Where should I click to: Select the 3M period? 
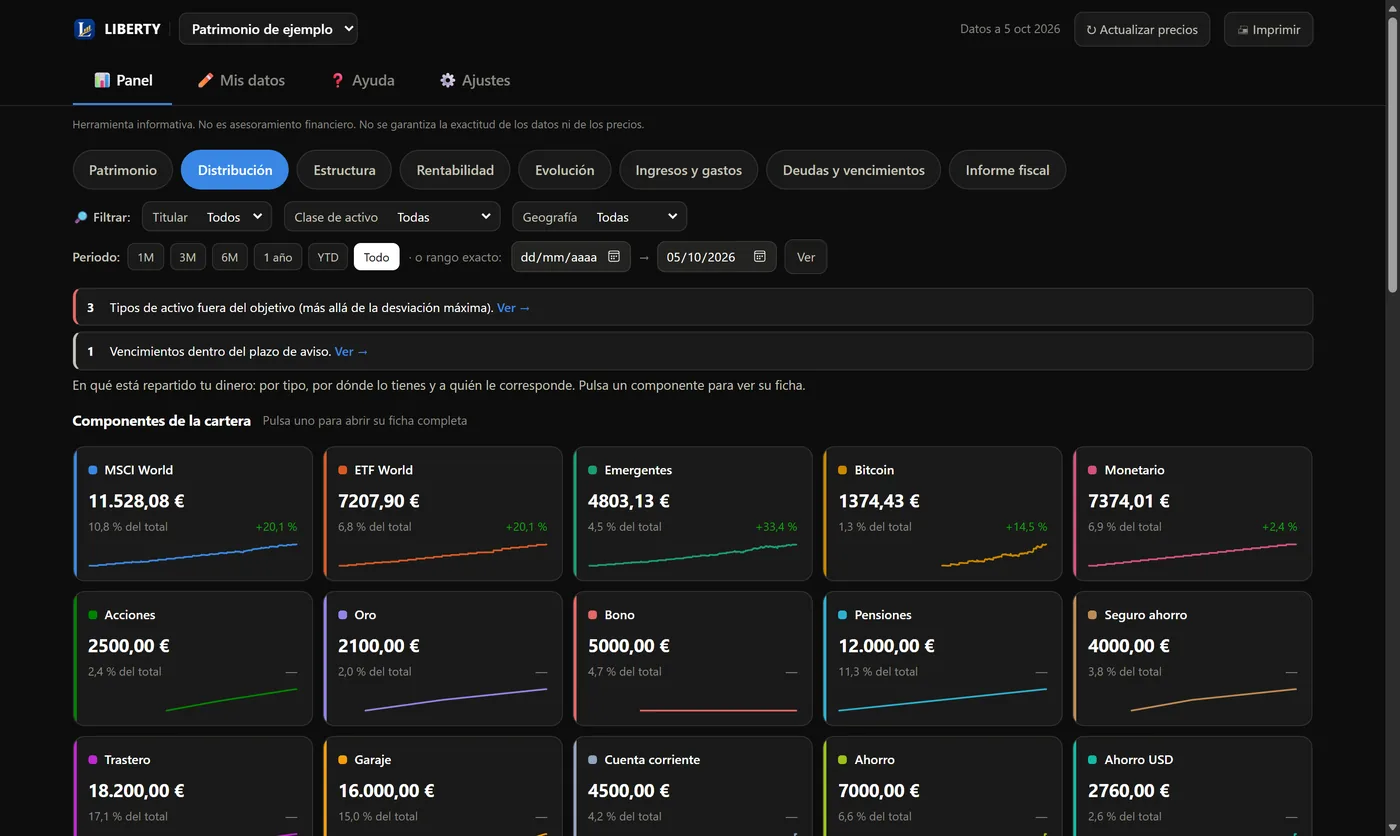pyautogui.click(x=187, y=257)
